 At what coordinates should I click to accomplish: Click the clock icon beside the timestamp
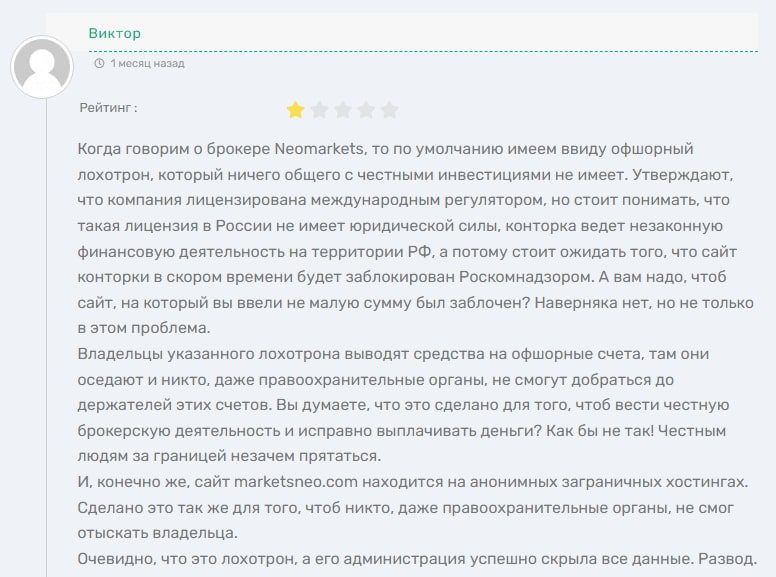(99, 63)
